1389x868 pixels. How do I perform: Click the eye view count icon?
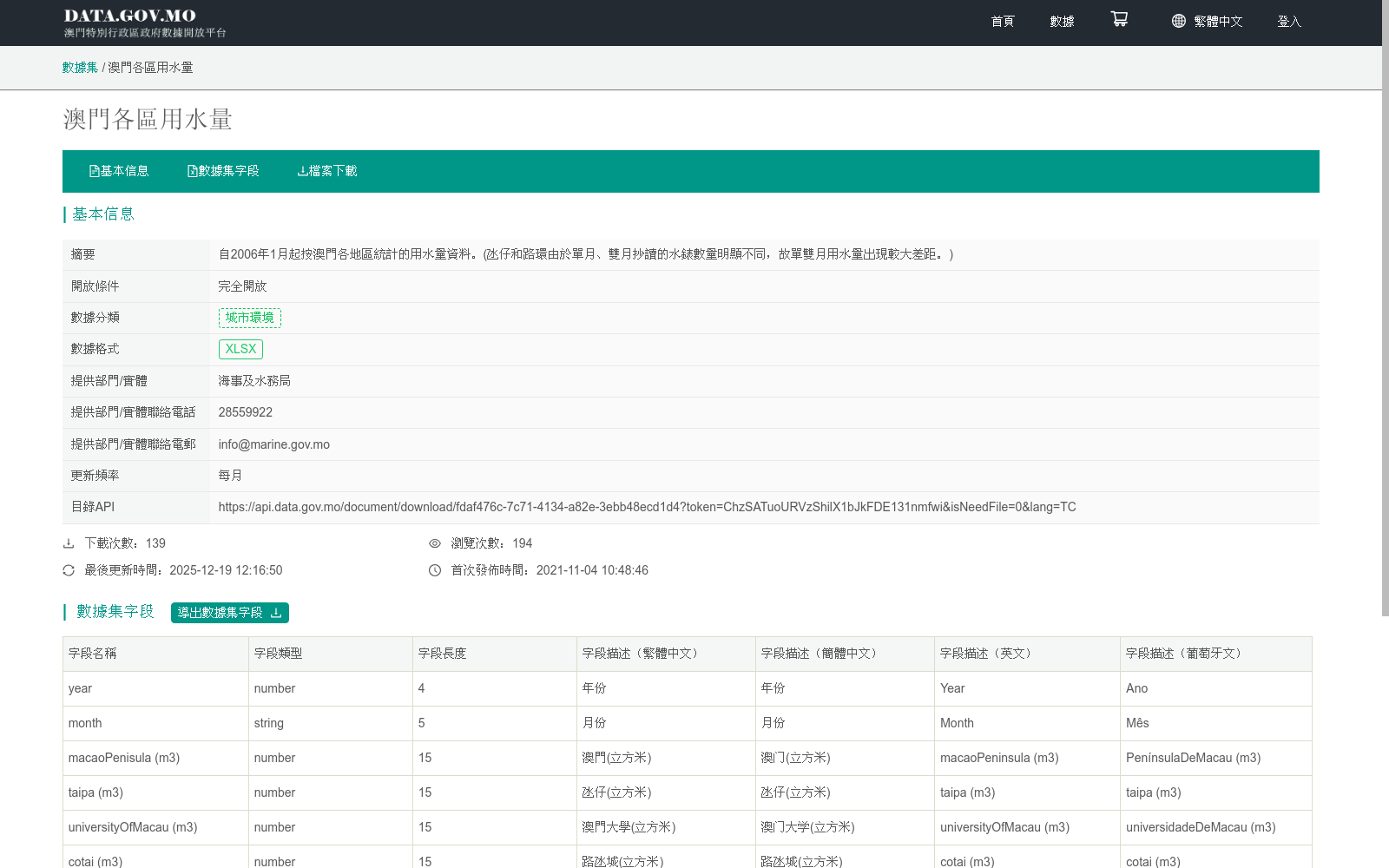pyautogui.click(x=435, y=543)
